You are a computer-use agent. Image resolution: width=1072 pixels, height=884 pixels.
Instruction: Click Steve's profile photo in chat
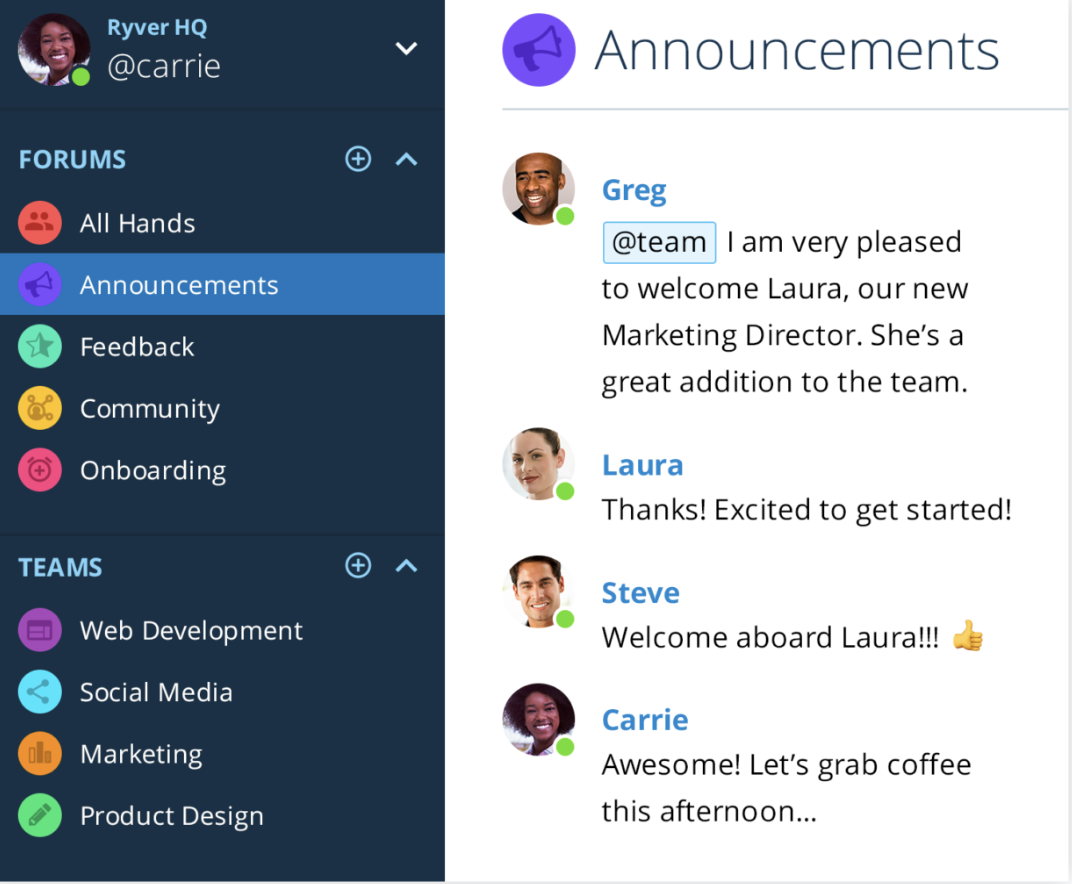tap(538, 592)
